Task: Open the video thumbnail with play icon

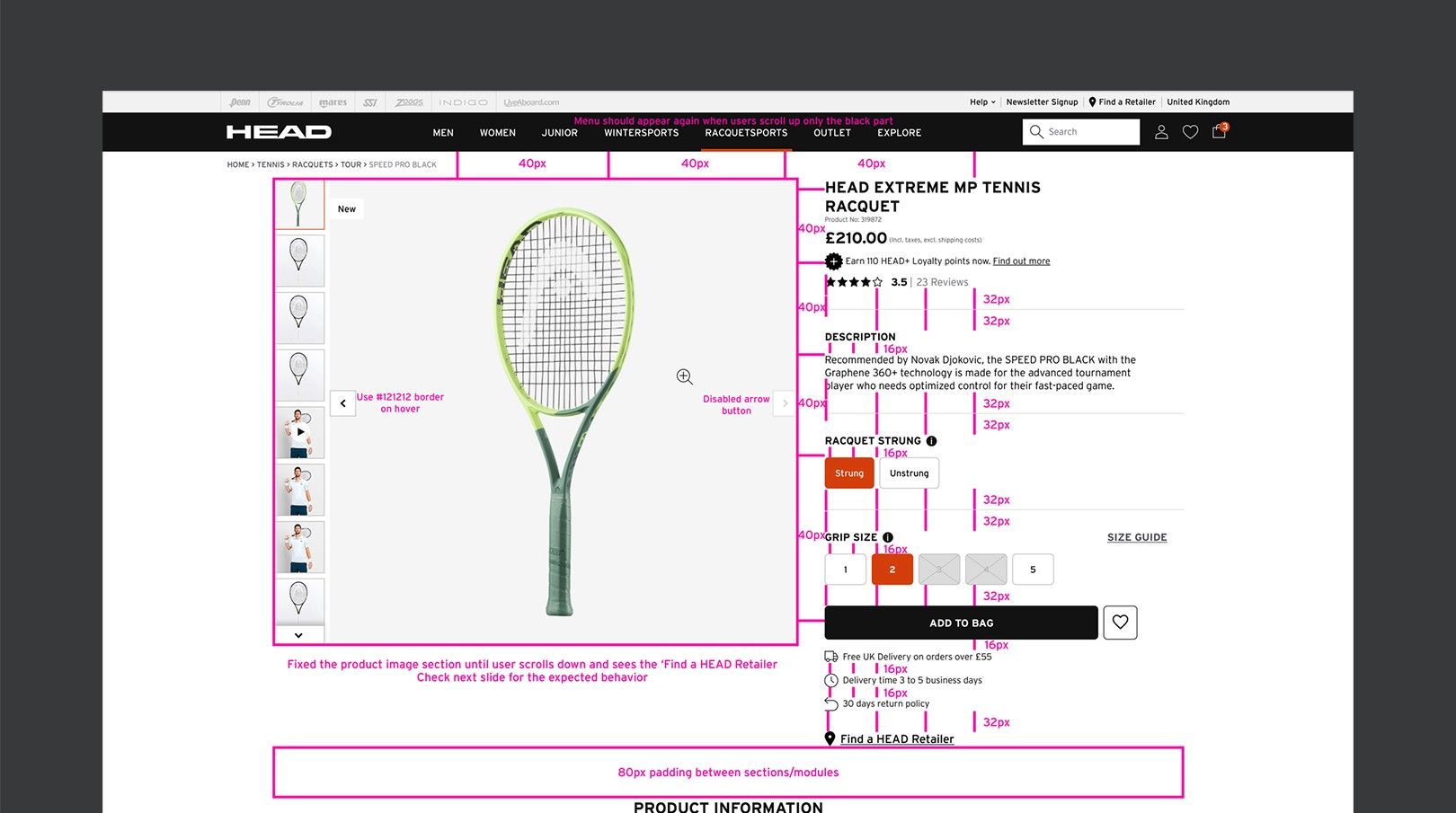Action: pyautogui.click(x=299, y=432)
